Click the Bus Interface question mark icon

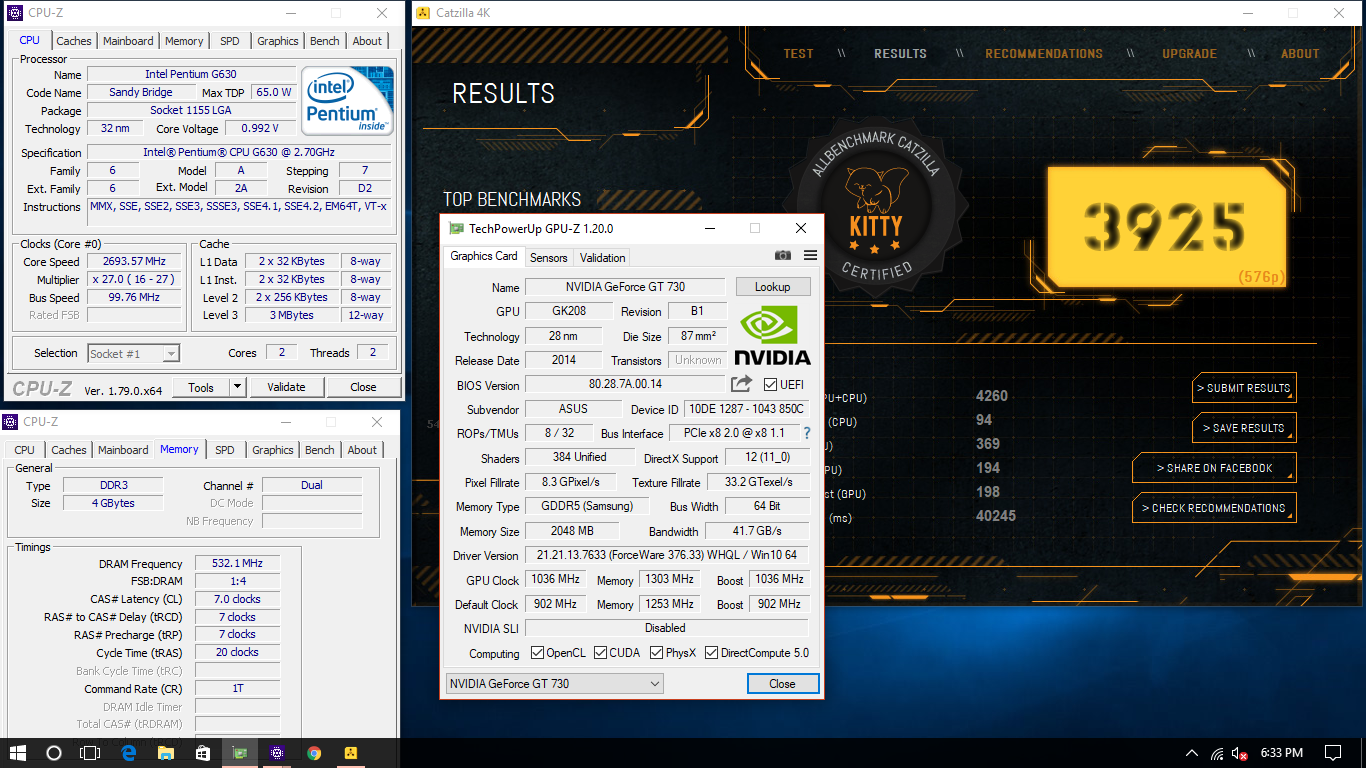(807, 433)
